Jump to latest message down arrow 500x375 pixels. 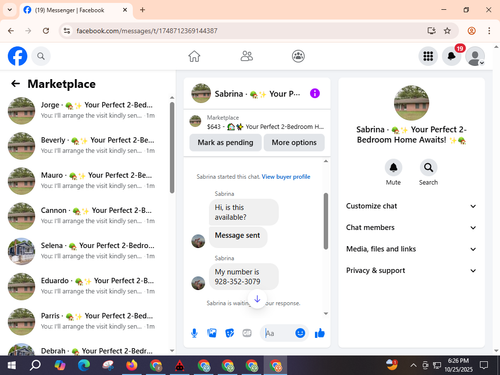tap(257, 299)
